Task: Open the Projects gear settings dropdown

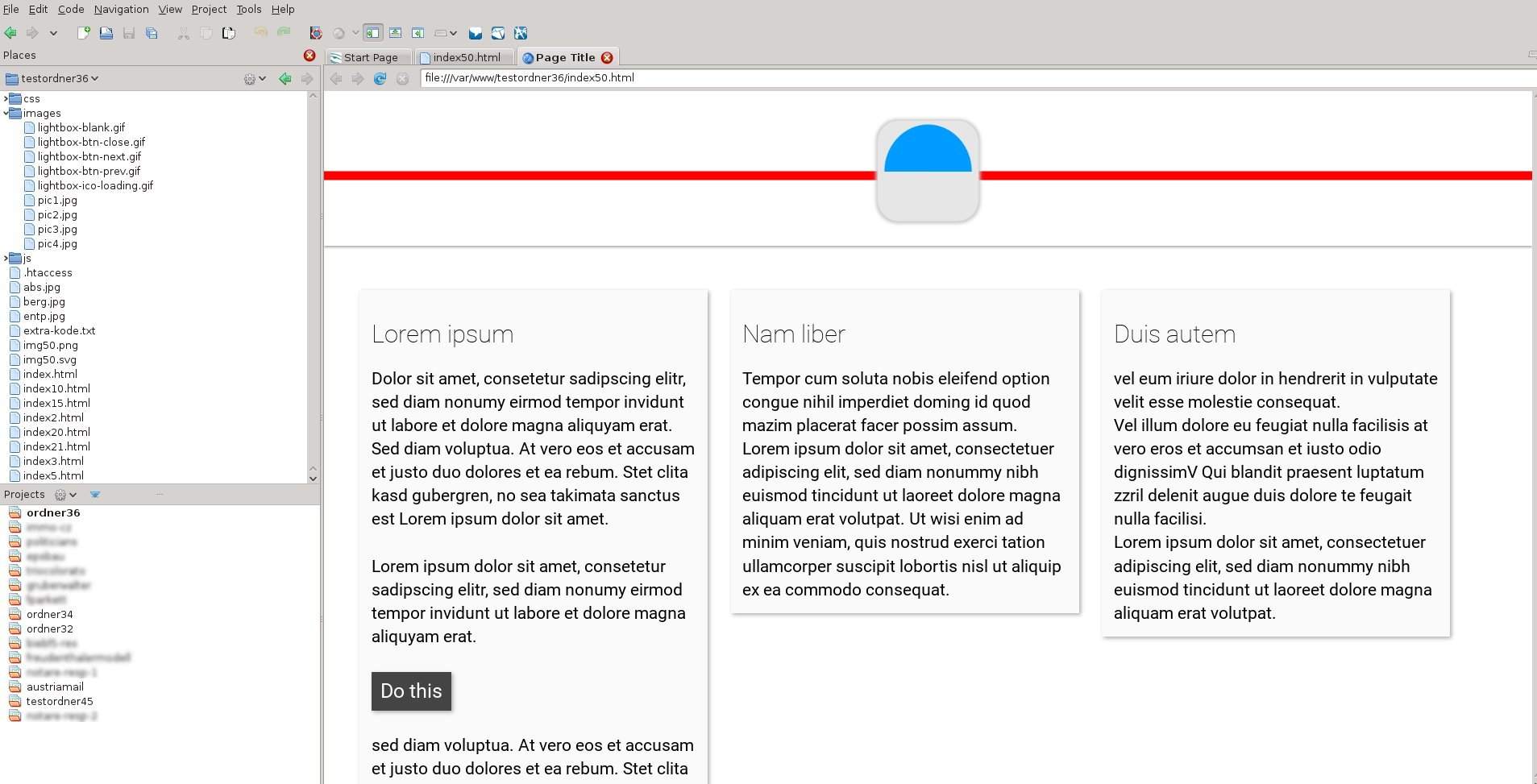Action: point(65,495)
